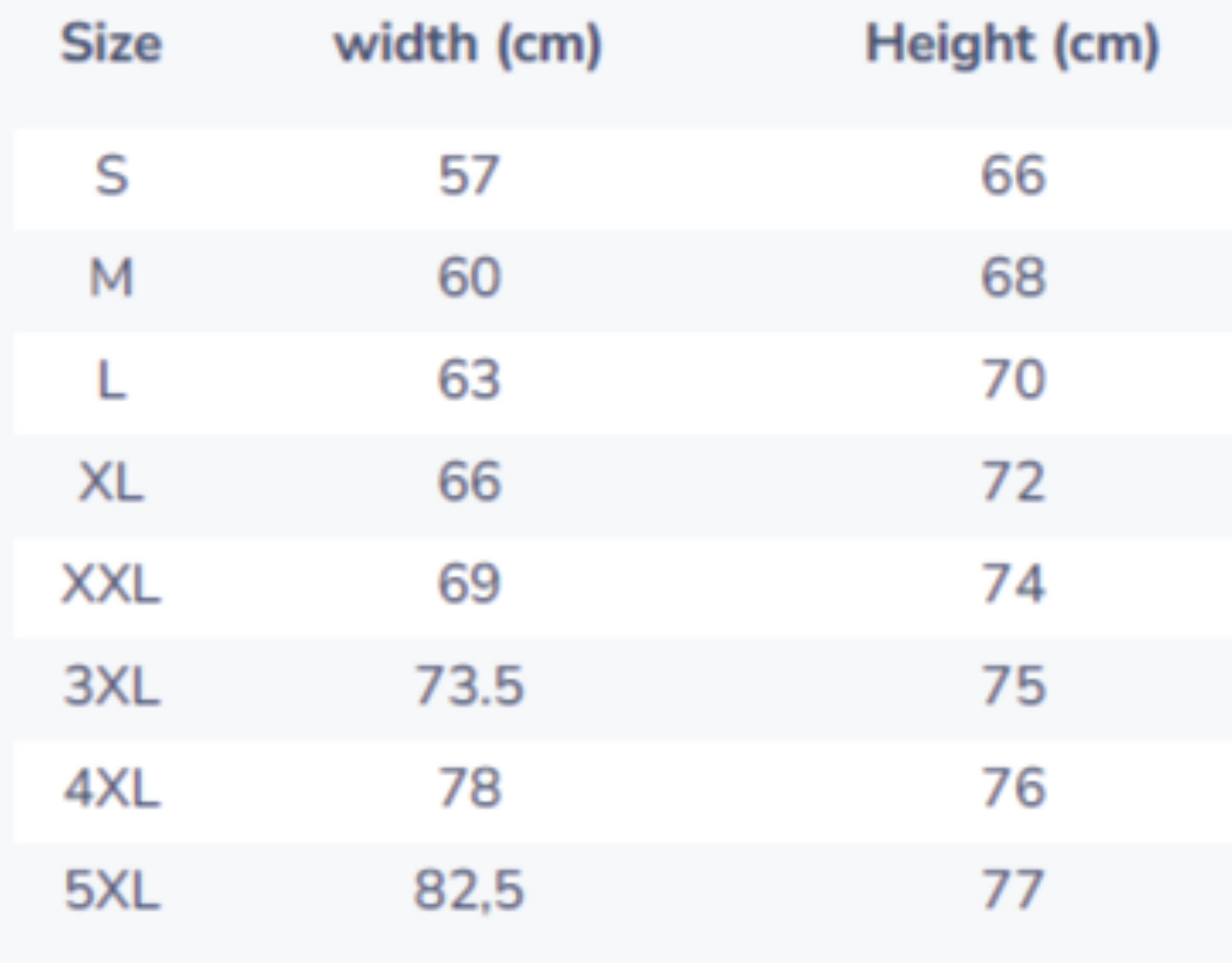Viewport: 1232px width, 963px height.
Task: Select the 3XL size row label
Action: [x=111, y=687]
